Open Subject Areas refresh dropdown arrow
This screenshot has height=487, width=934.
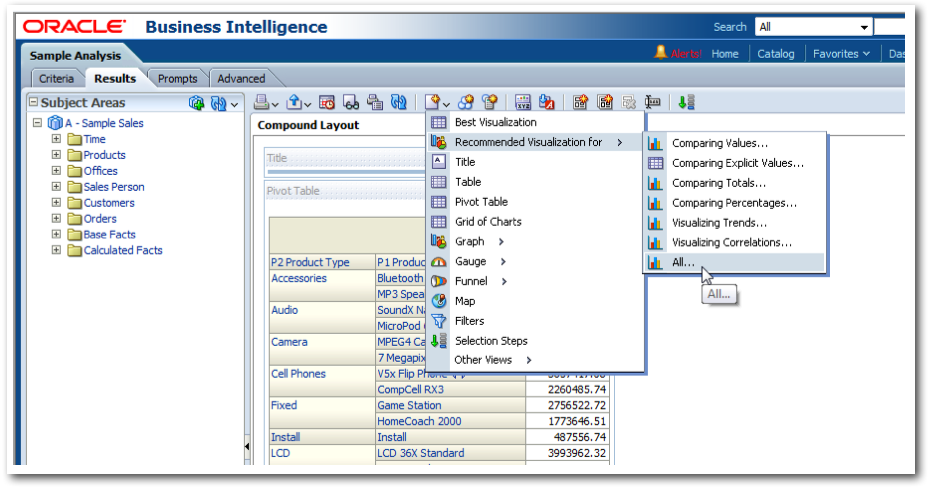[x=235, y=105]
